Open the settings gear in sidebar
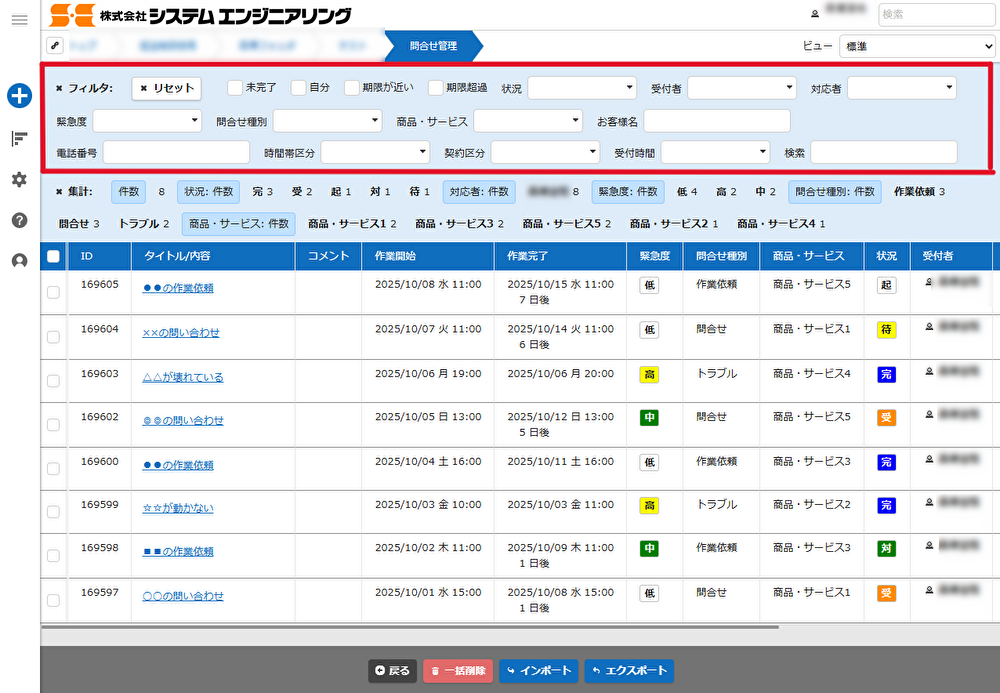This screenshot has width=1000, height=693. (19, 179)
